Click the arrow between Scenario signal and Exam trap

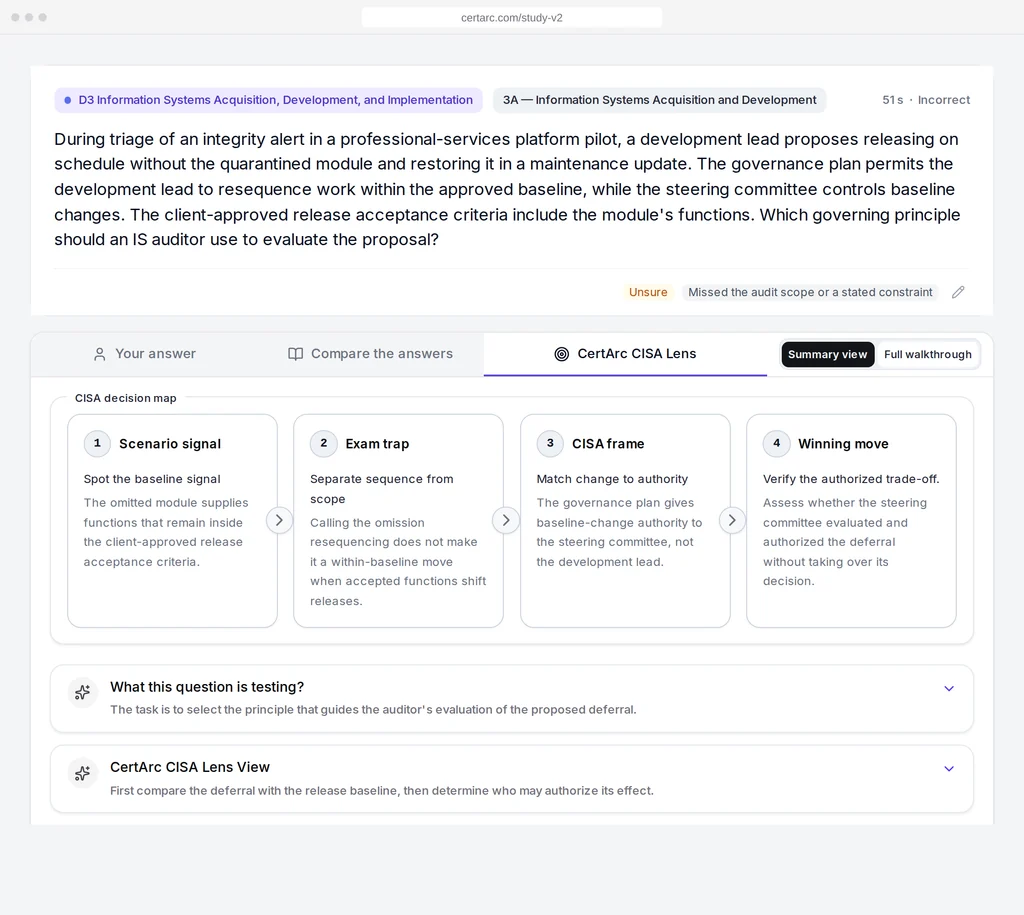[x=279, y=521]
